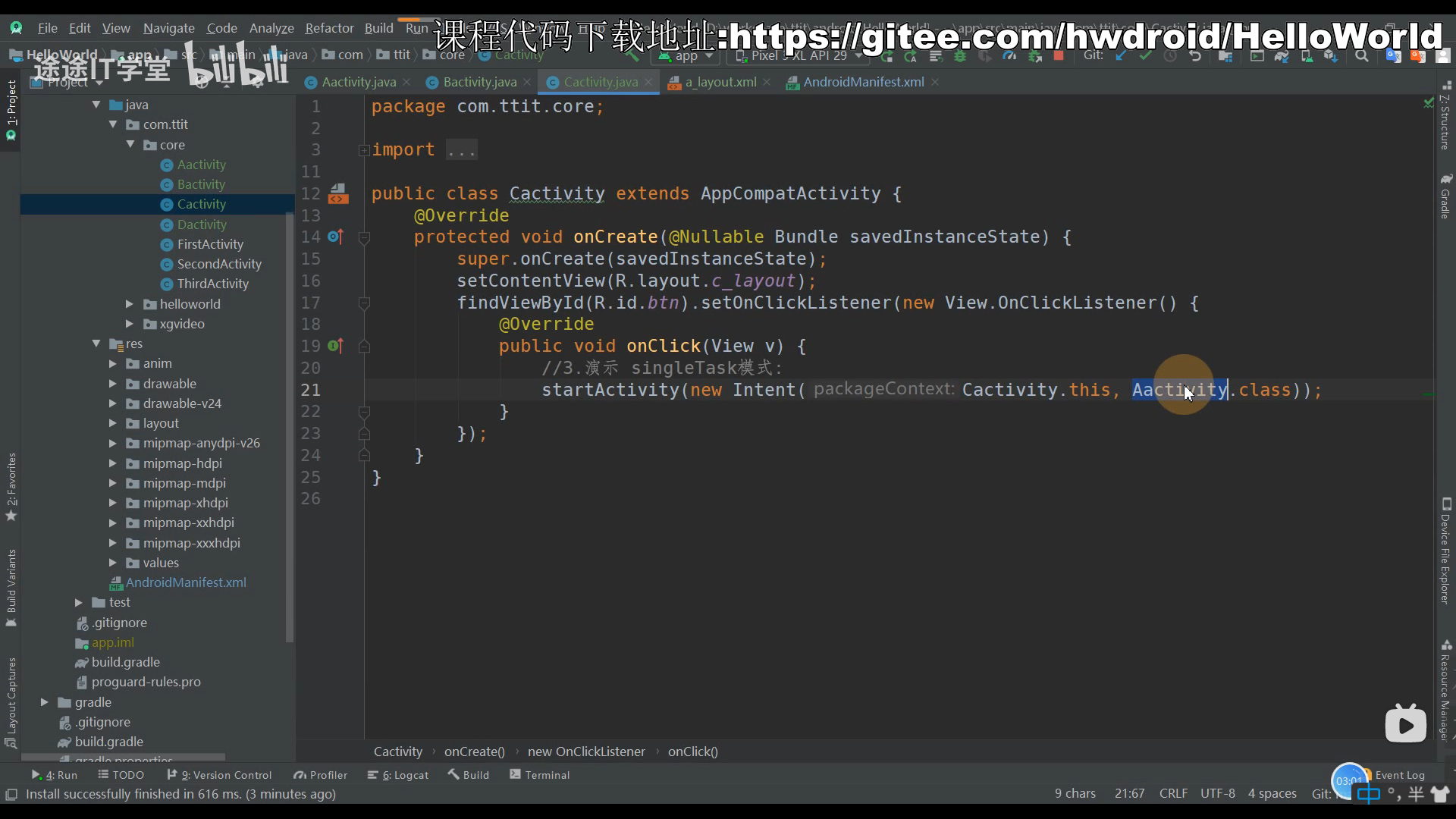Collapse the res folder node
This screenshot has width=1456, height=819.
point(96,344)
